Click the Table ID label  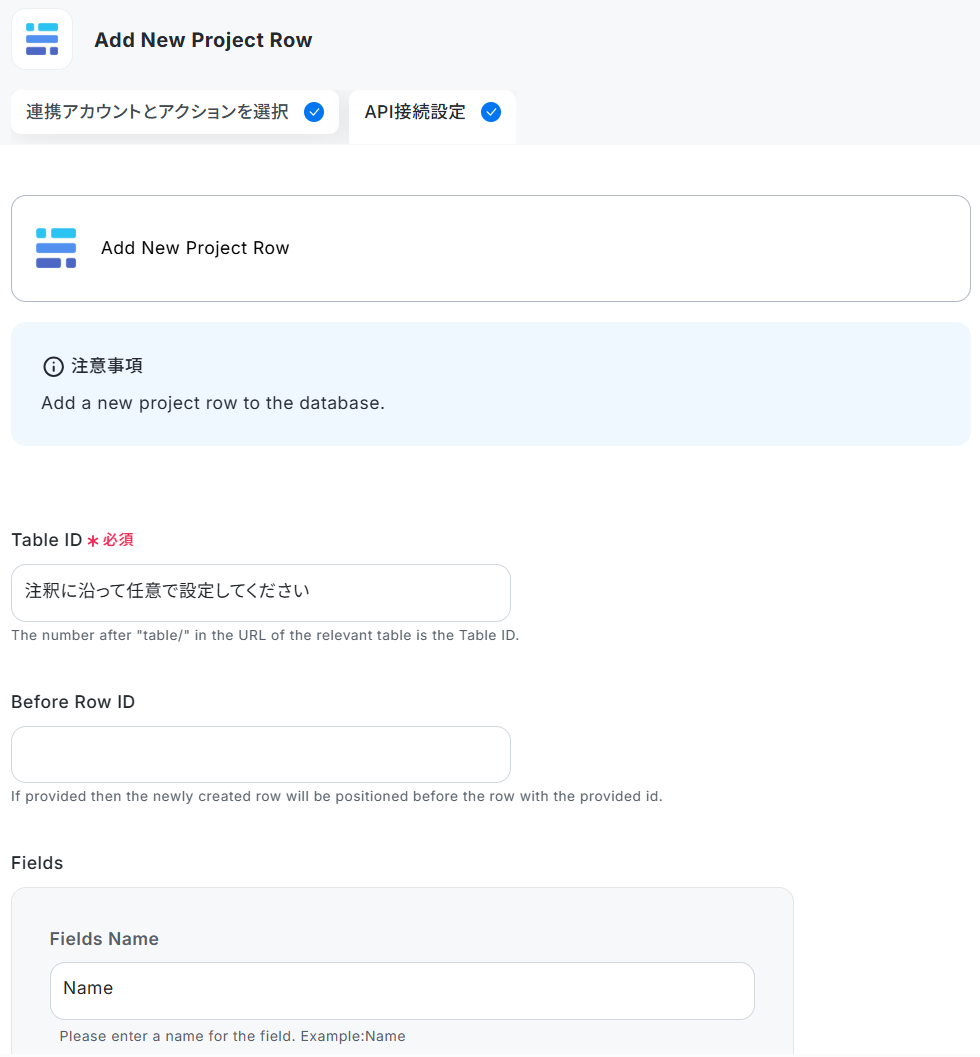(47, 540)
